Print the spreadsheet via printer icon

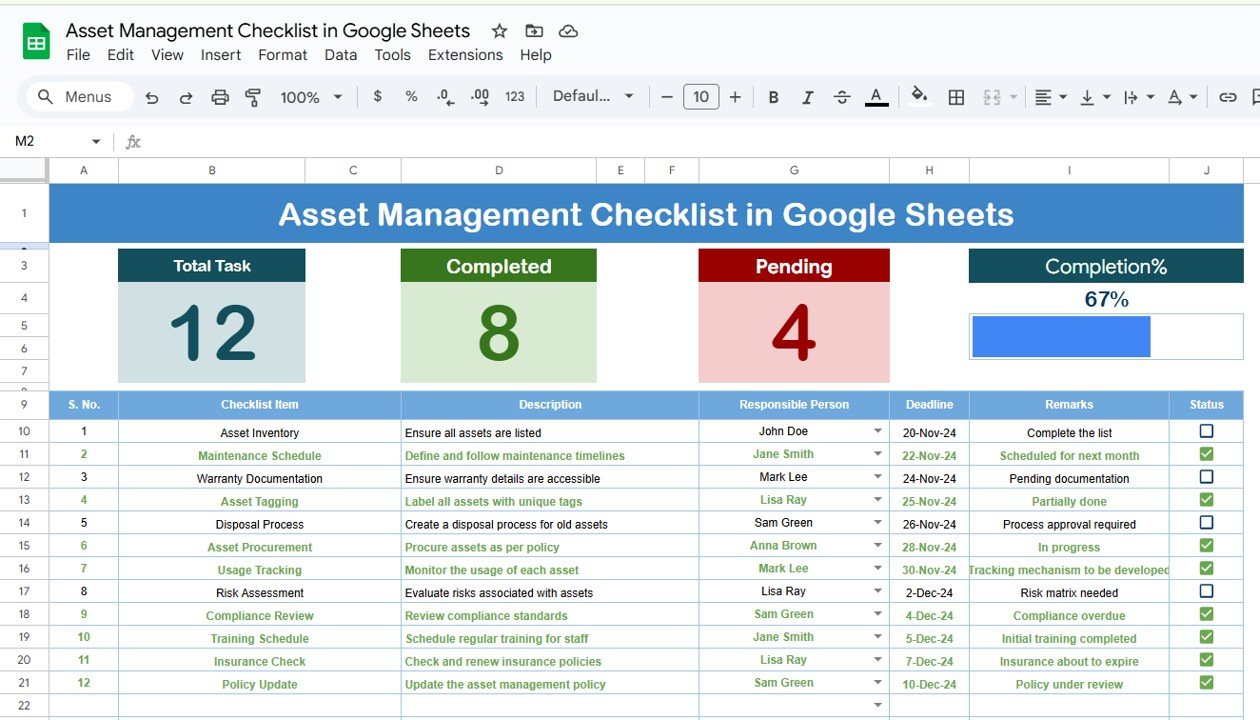(220, 97)
